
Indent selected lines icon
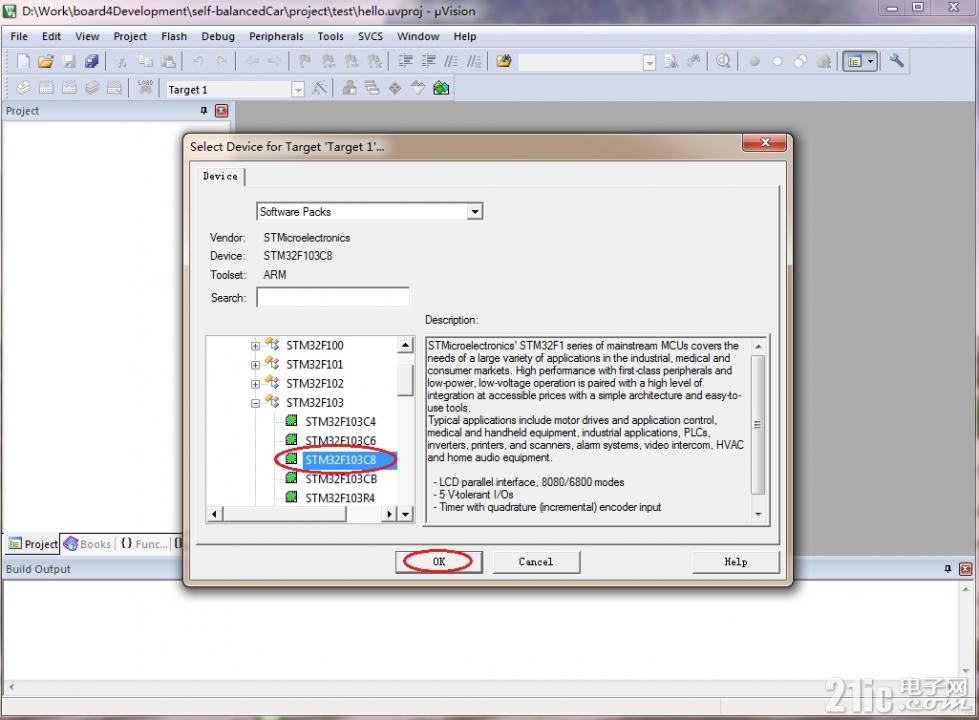tap(406, 61)
